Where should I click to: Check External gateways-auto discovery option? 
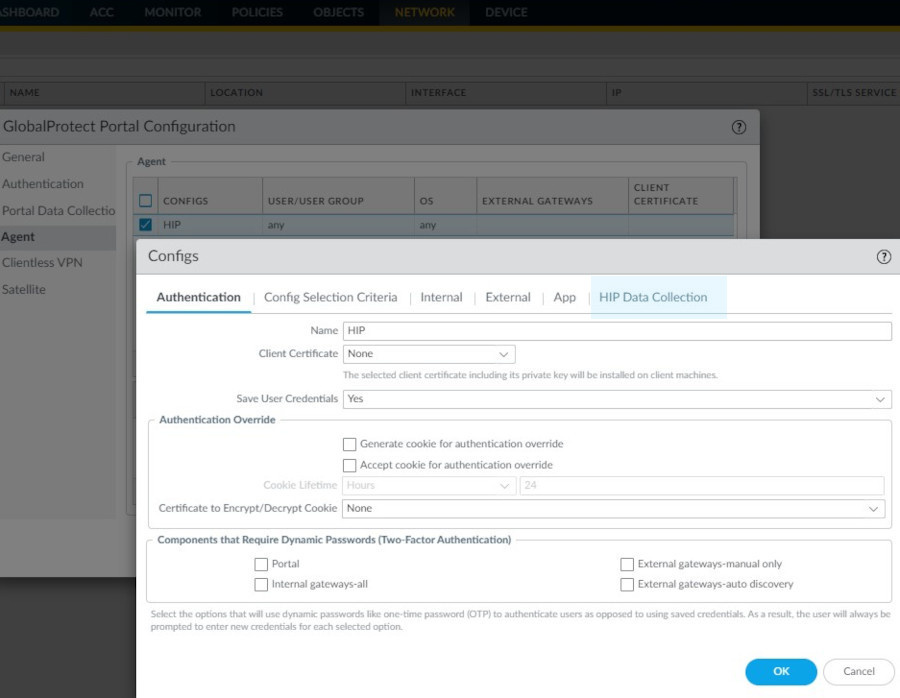point(627,584)
